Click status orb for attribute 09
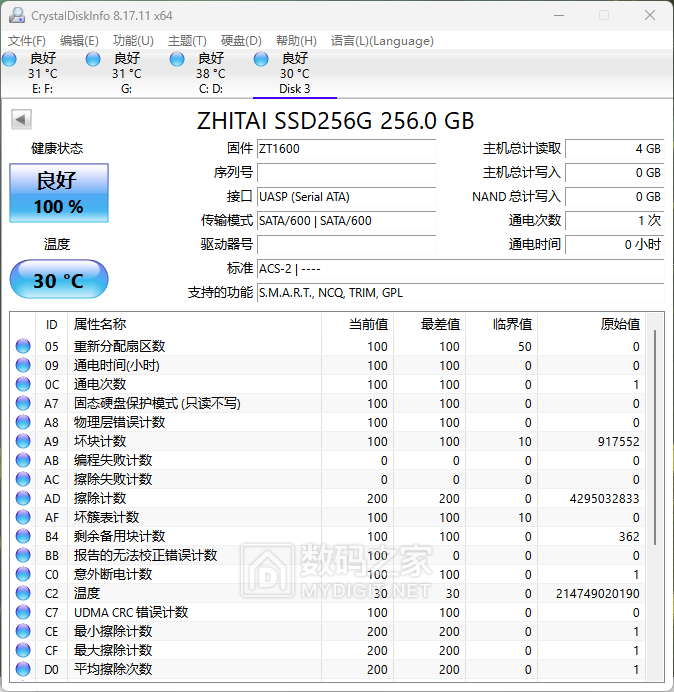The width and height of the screenshot is (674, 692). (23, 365)
